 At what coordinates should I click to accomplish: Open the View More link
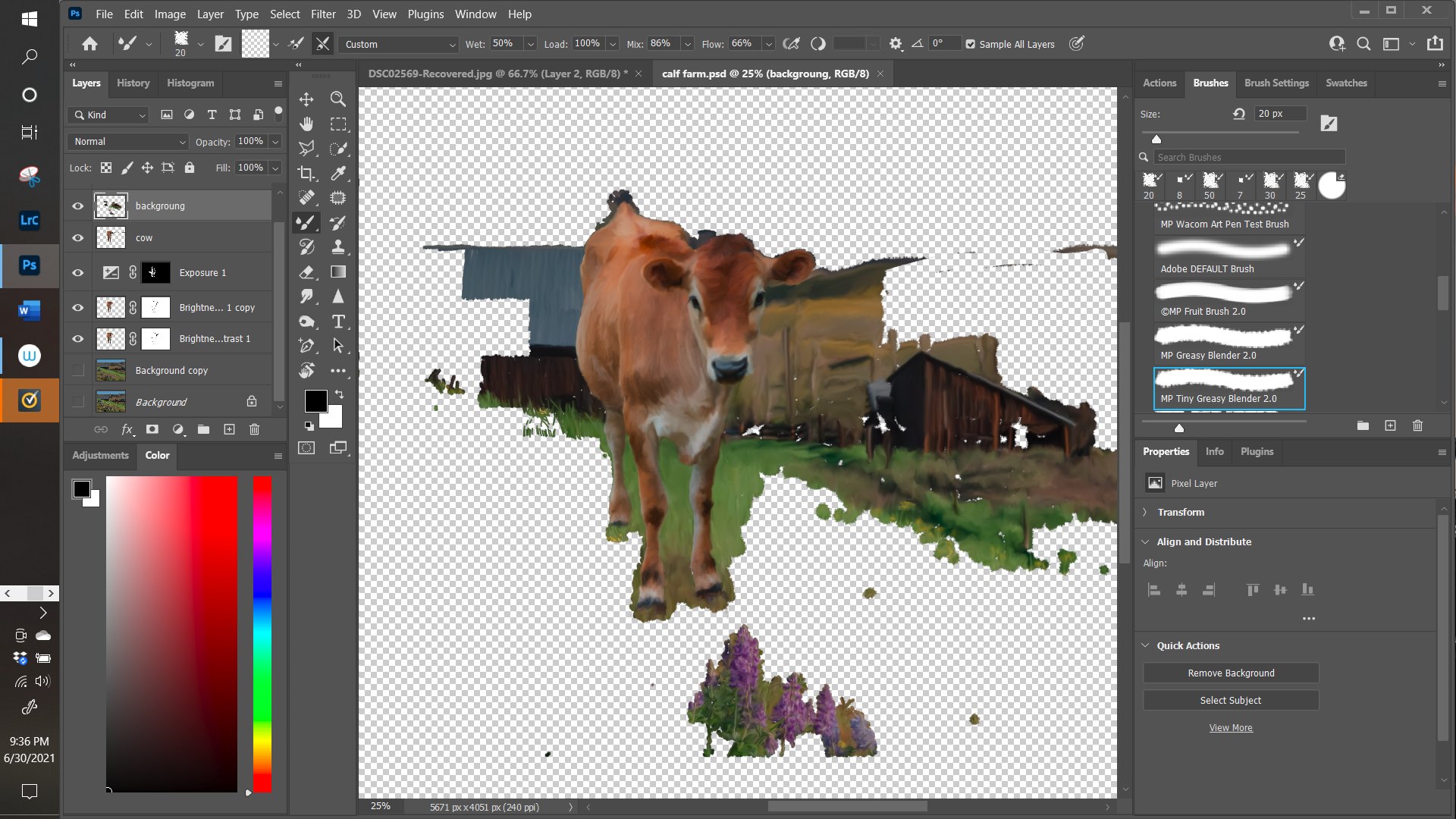point(1230,728)
